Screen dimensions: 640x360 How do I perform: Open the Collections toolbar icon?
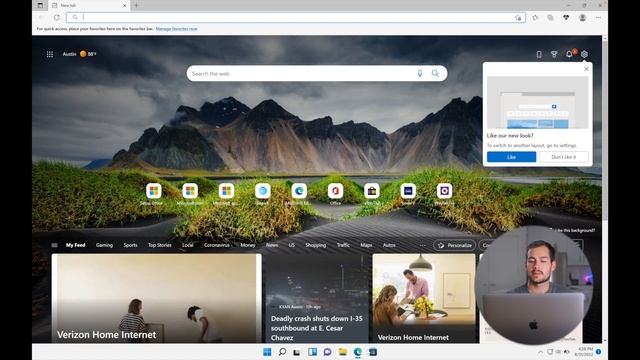pos(551,18)
